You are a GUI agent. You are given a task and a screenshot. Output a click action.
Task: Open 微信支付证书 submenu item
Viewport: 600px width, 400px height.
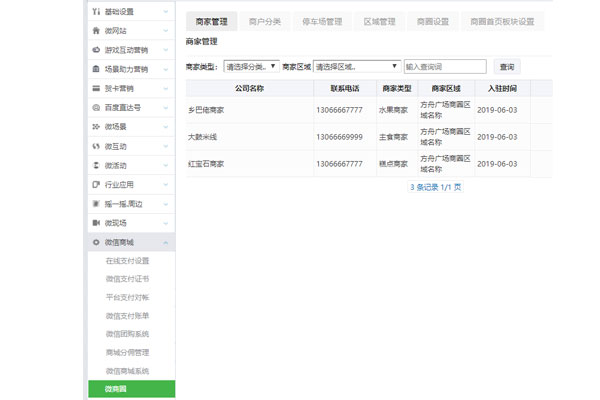(x=127, y=279)
